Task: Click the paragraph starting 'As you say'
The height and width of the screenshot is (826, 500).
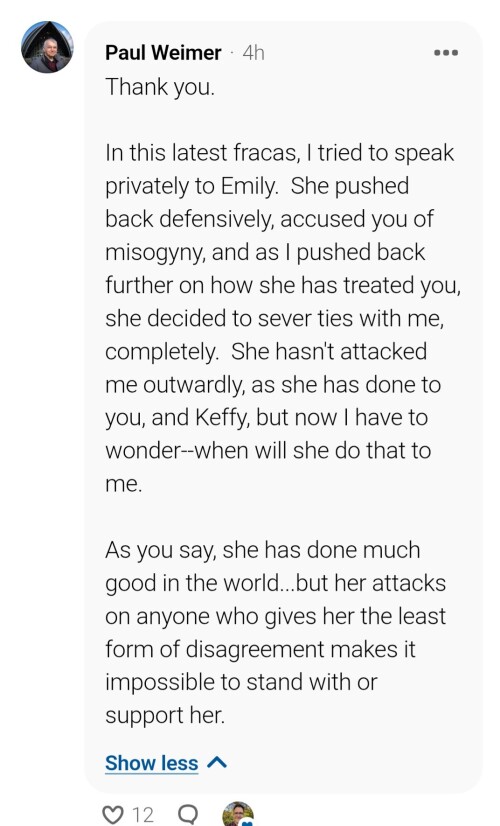Action: 276,633
